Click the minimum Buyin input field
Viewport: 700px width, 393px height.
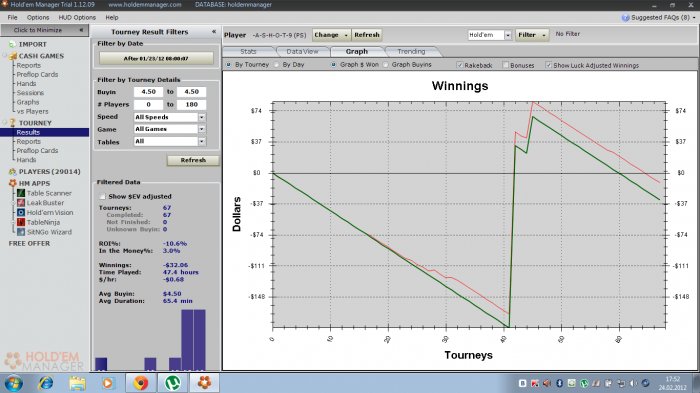149,92
